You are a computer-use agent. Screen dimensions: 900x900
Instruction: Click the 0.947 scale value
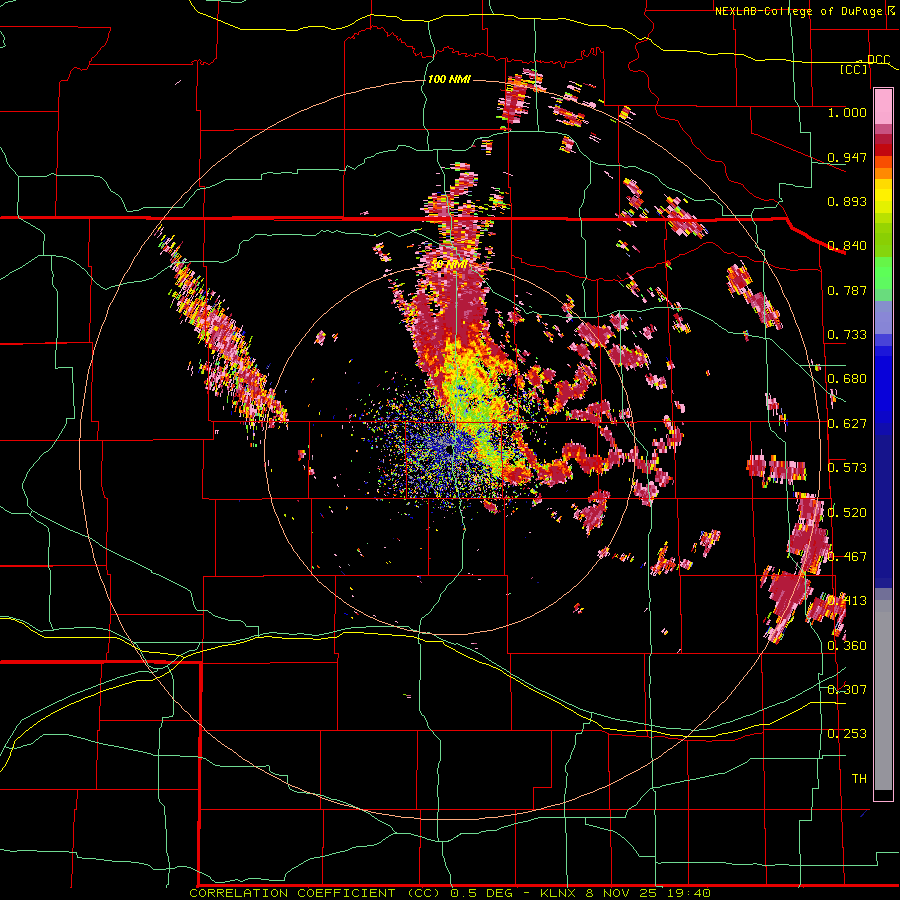[847, 157]
